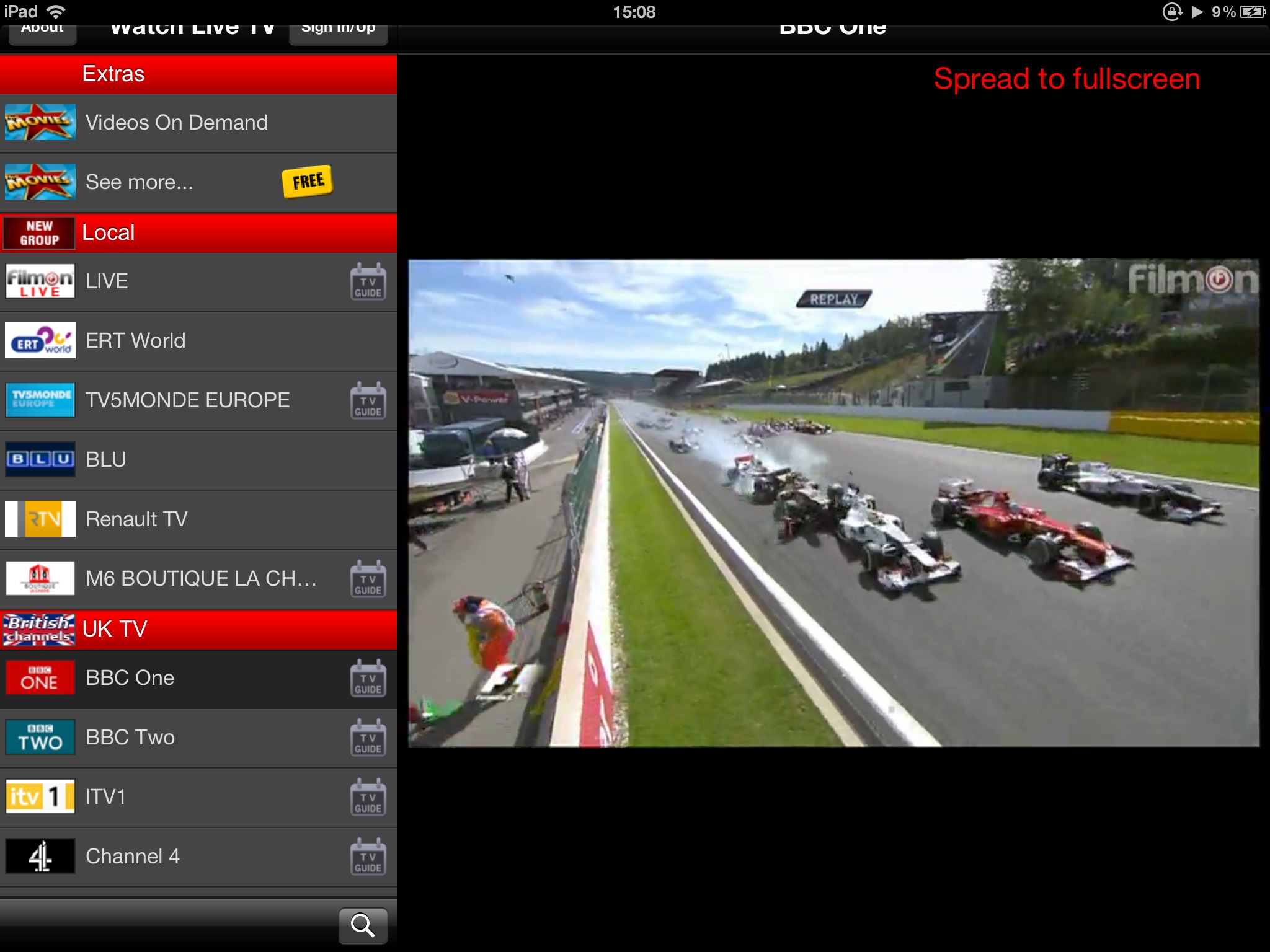Select BLU channel

[x=198, y=461]
